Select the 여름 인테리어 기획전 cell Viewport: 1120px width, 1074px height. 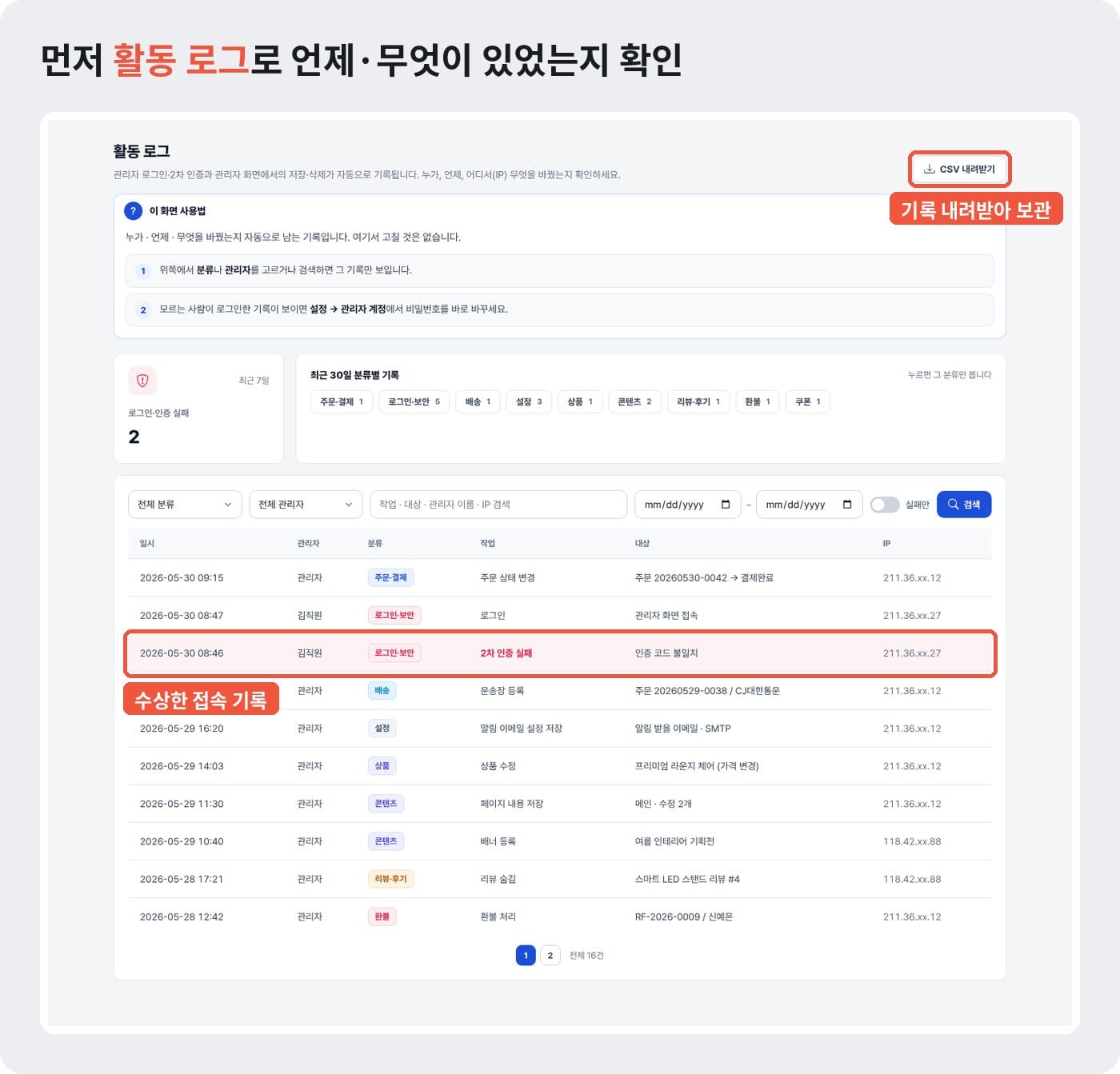click(674, 841)
